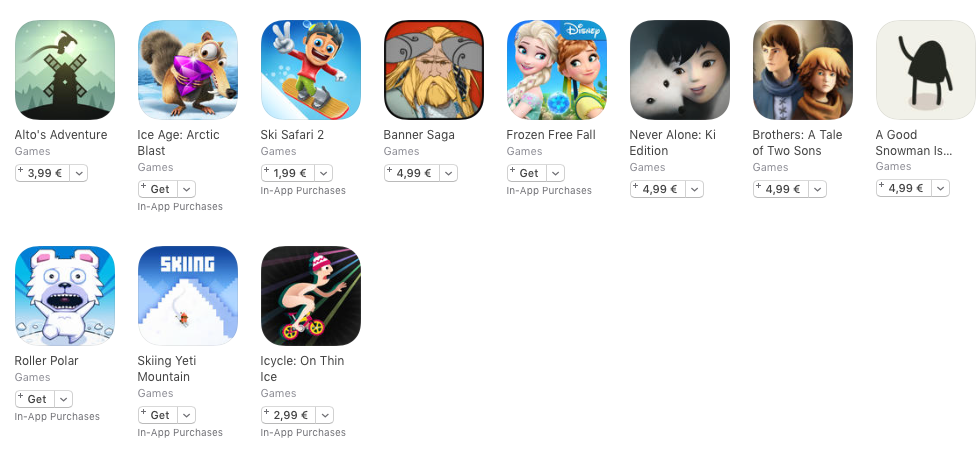This screenshot has width=980, height=455.
Task: Open the Frozen Free Fall Disney icon
Action: coord(557,70)
